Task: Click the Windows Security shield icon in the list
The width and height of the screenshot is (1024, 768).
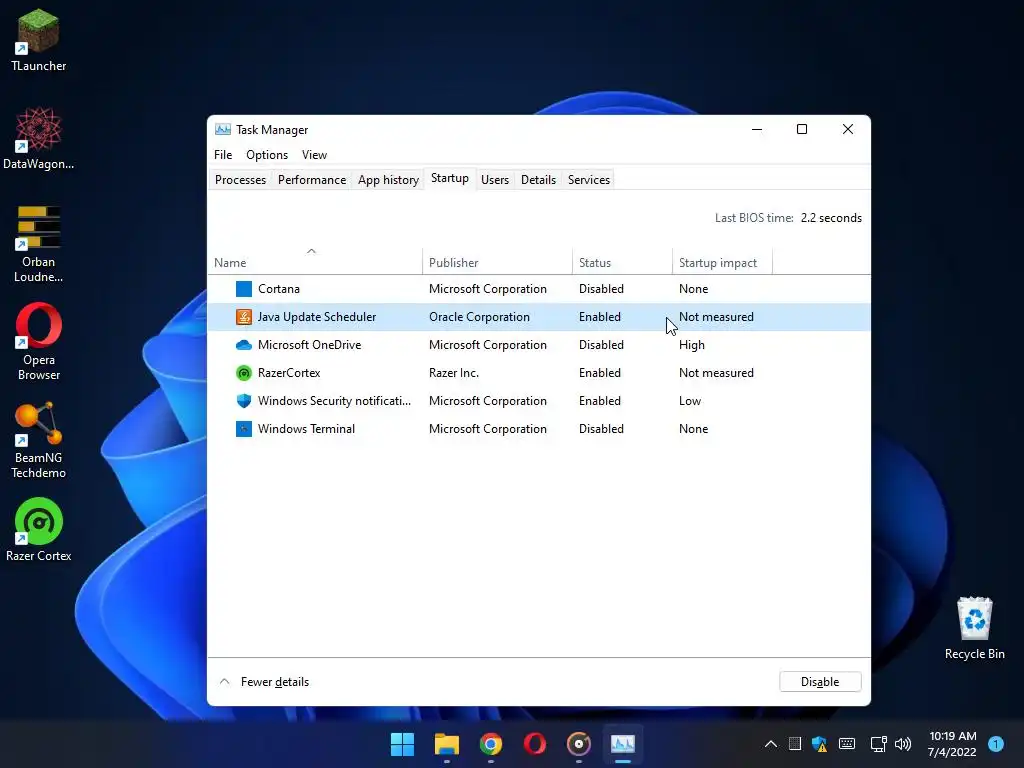Action: (244, 401)
